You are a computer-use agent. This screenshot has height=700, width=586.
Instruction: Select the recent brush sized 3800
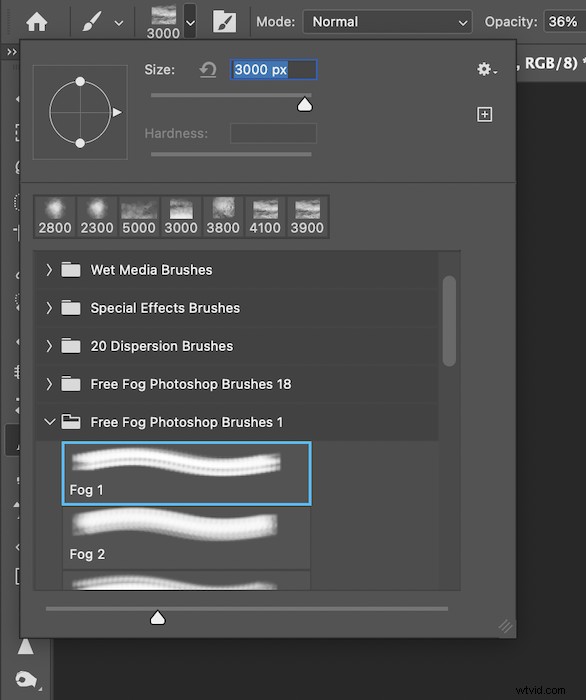(223, 217)
